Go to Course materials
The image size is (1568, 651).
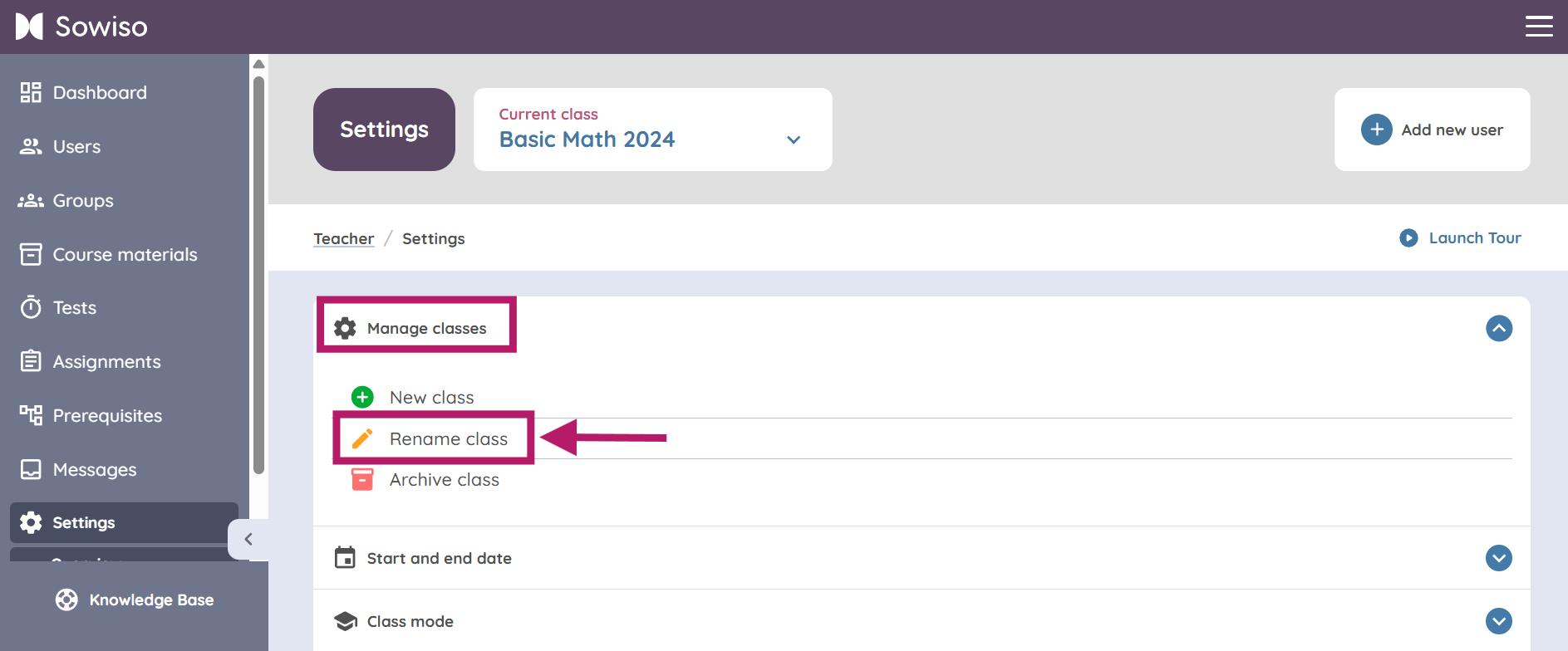(125, 254)
